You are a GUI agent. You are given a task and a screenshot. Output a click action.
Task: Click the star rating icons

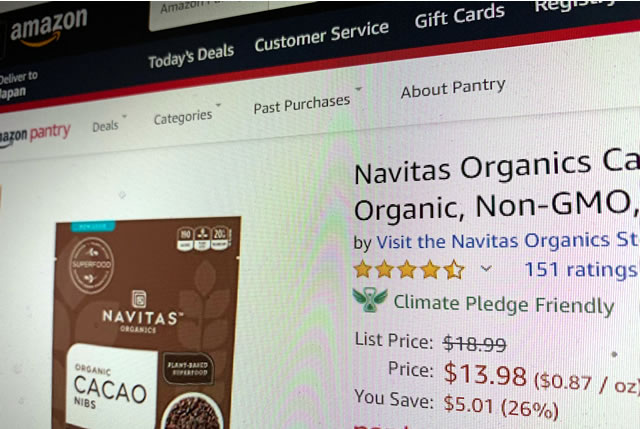pyautogui.click(x=409, y=269)
